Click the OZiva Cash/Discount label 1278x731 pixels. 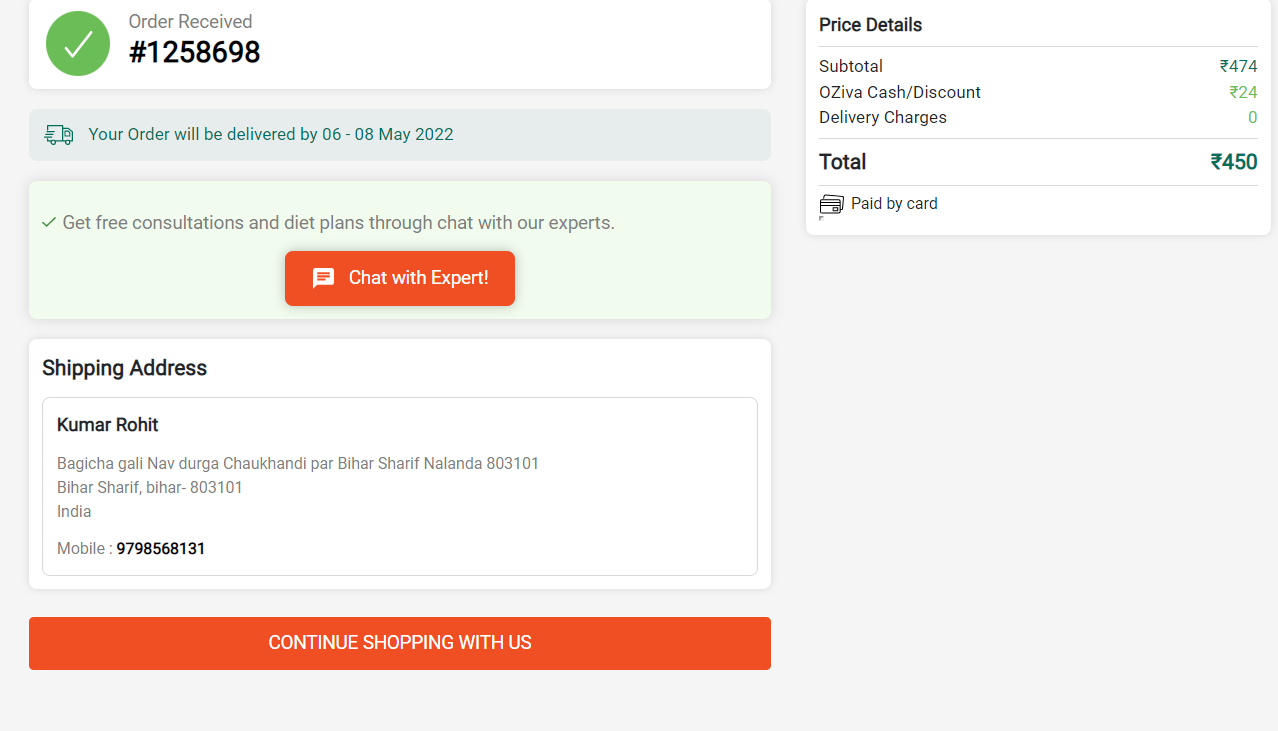tap(900, 92)
